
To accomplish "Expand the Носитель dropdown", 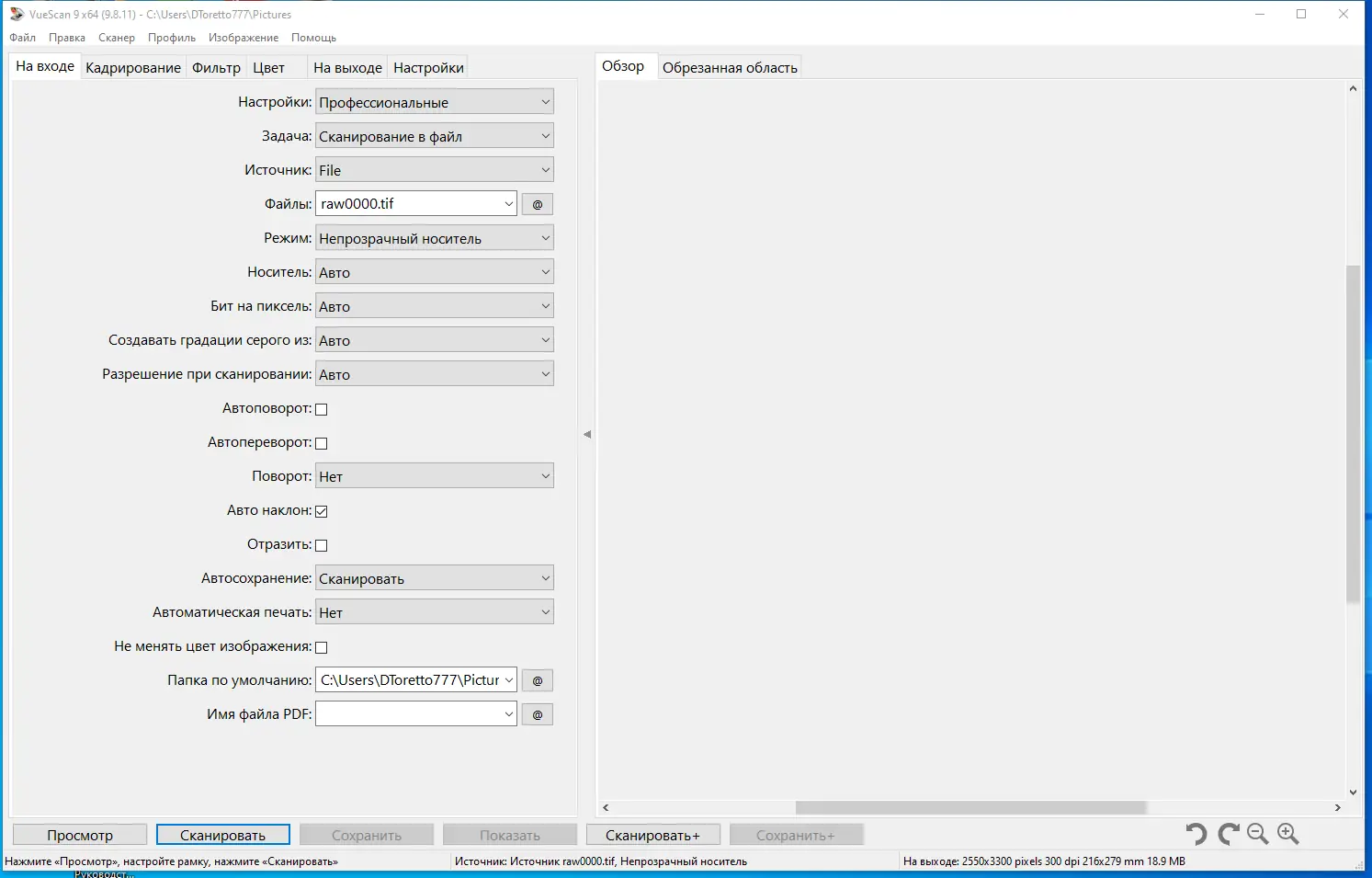I will click(435, 272).
